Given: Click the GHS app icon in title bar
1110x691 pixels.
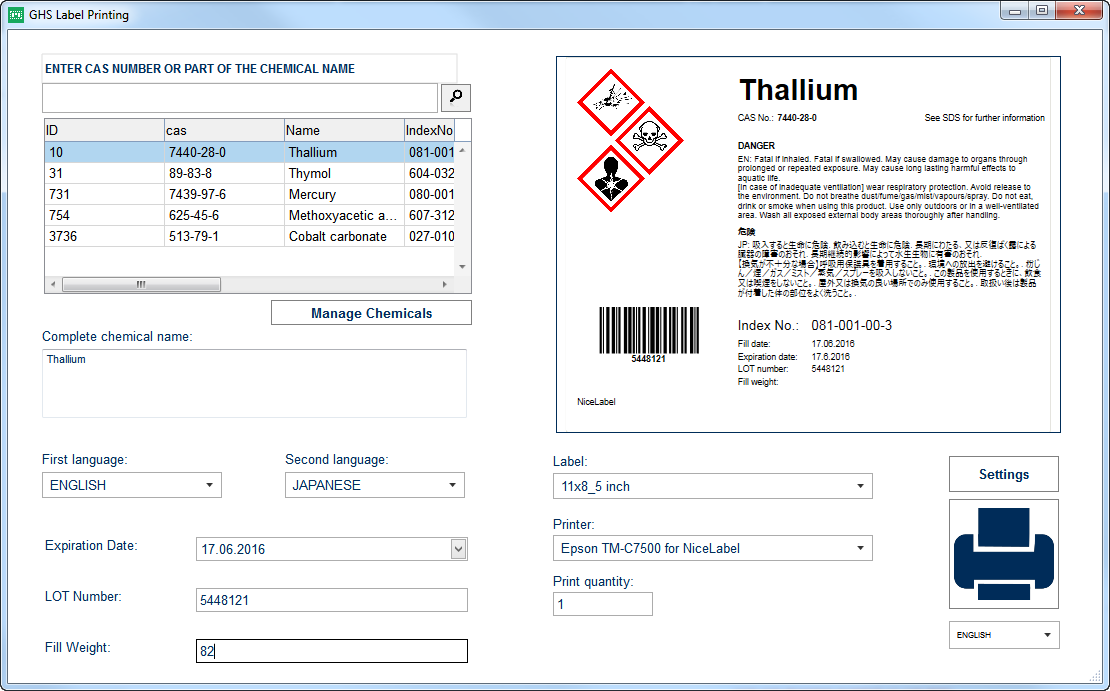Looking at the screenshot, I should click(x=16, y=14).
